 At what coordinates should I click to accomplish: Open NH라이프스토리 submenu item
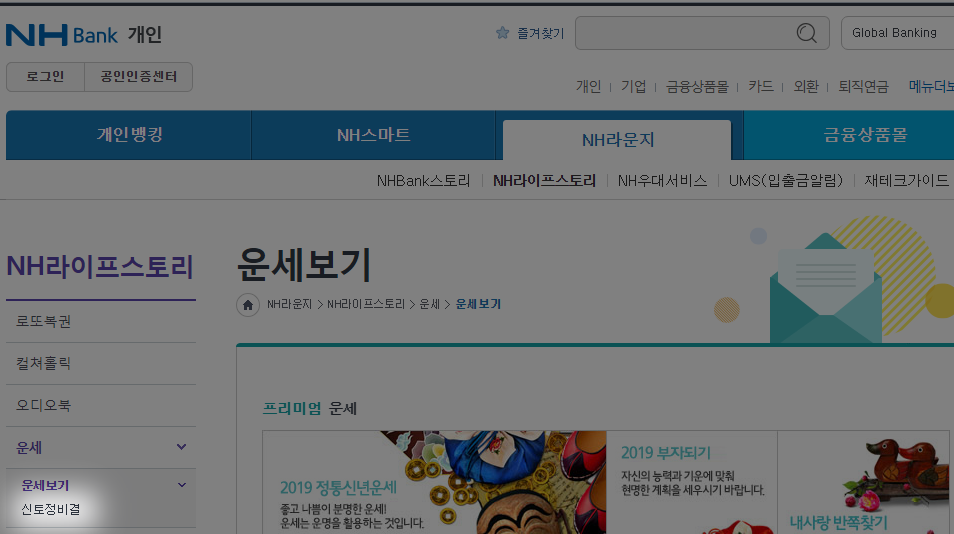[544, 181]
